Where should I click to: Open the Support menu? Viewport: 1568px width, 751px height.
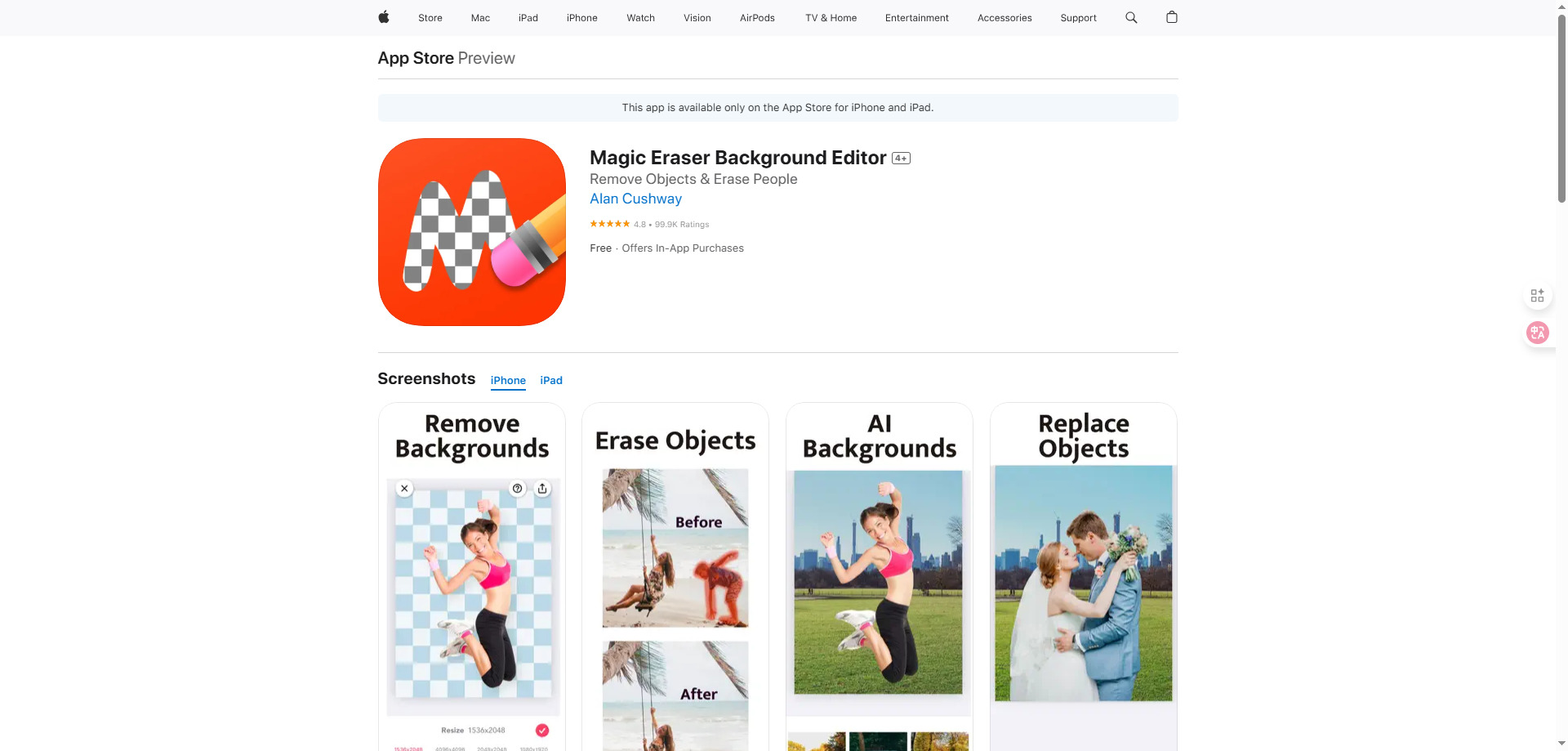tap(1078, 18)
